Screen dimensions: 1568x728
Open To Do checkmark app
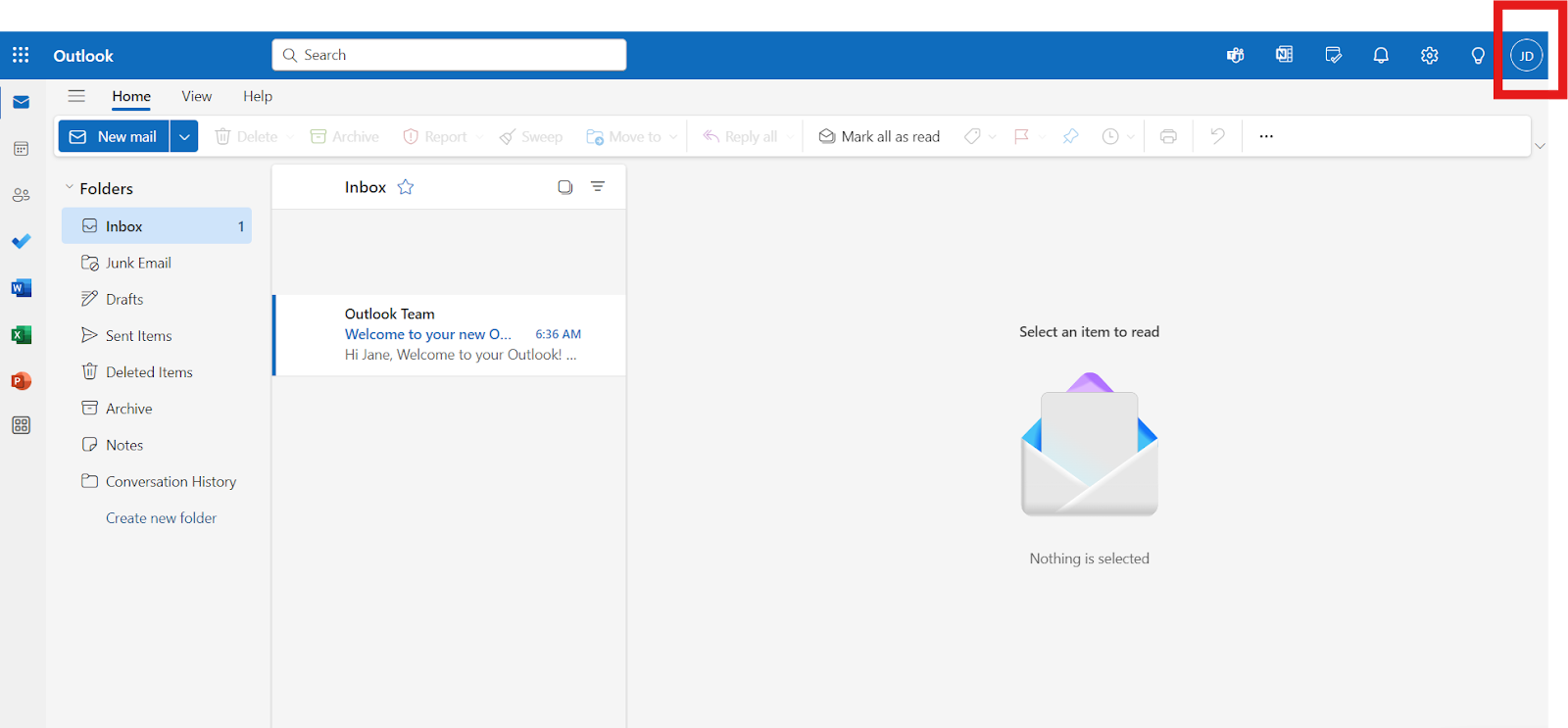pos(21,241)
